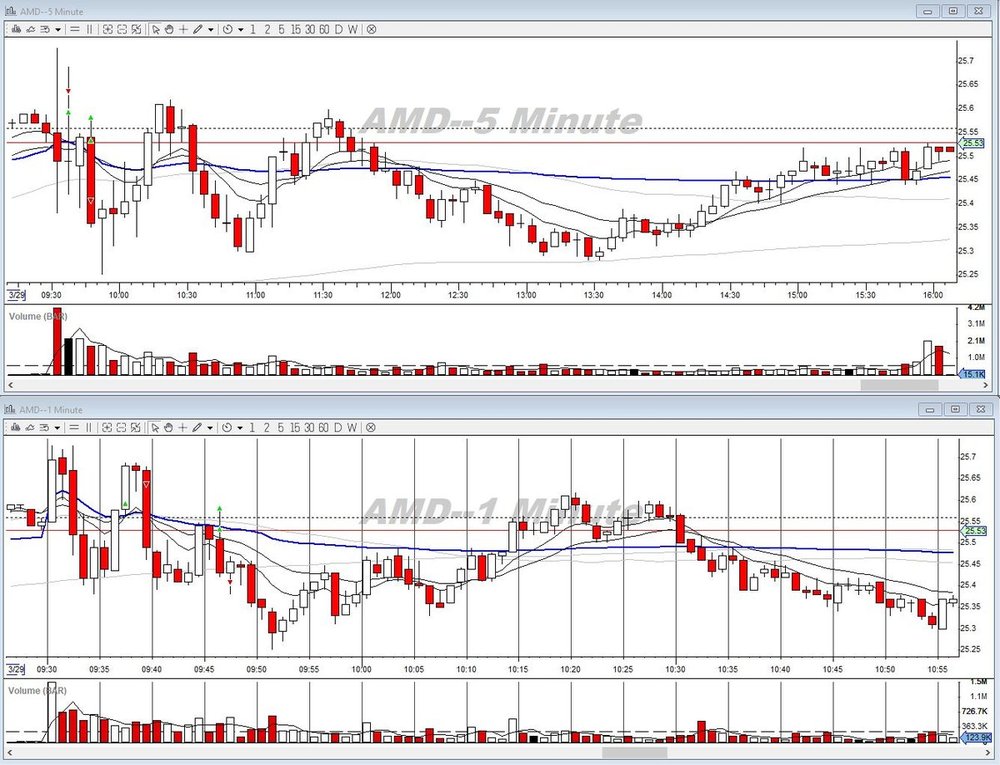Click horizontal scrollbar thumb in 5 Minute chart
Image resolution: width=1000 pixels, height=765 pixels.
coord(899,385)
